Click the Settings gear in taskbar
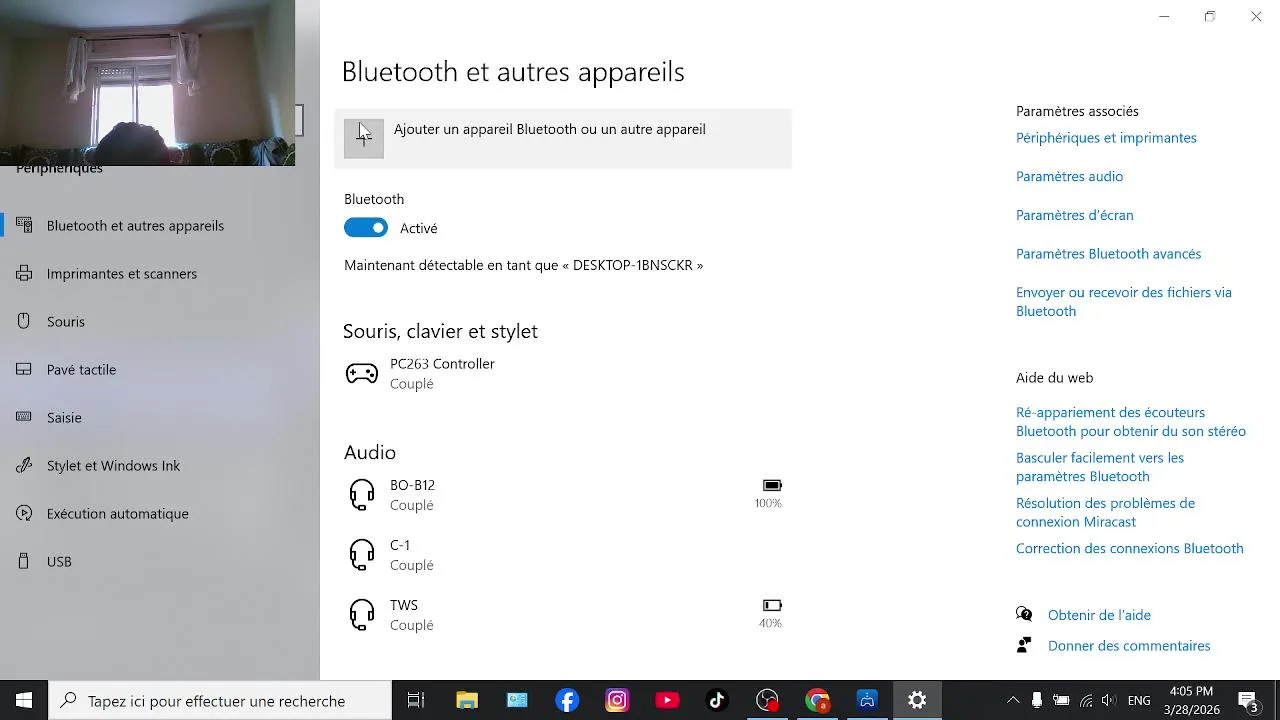This screenshot has width=1280, height=720. pyautogui.click(x=917, y=701)
